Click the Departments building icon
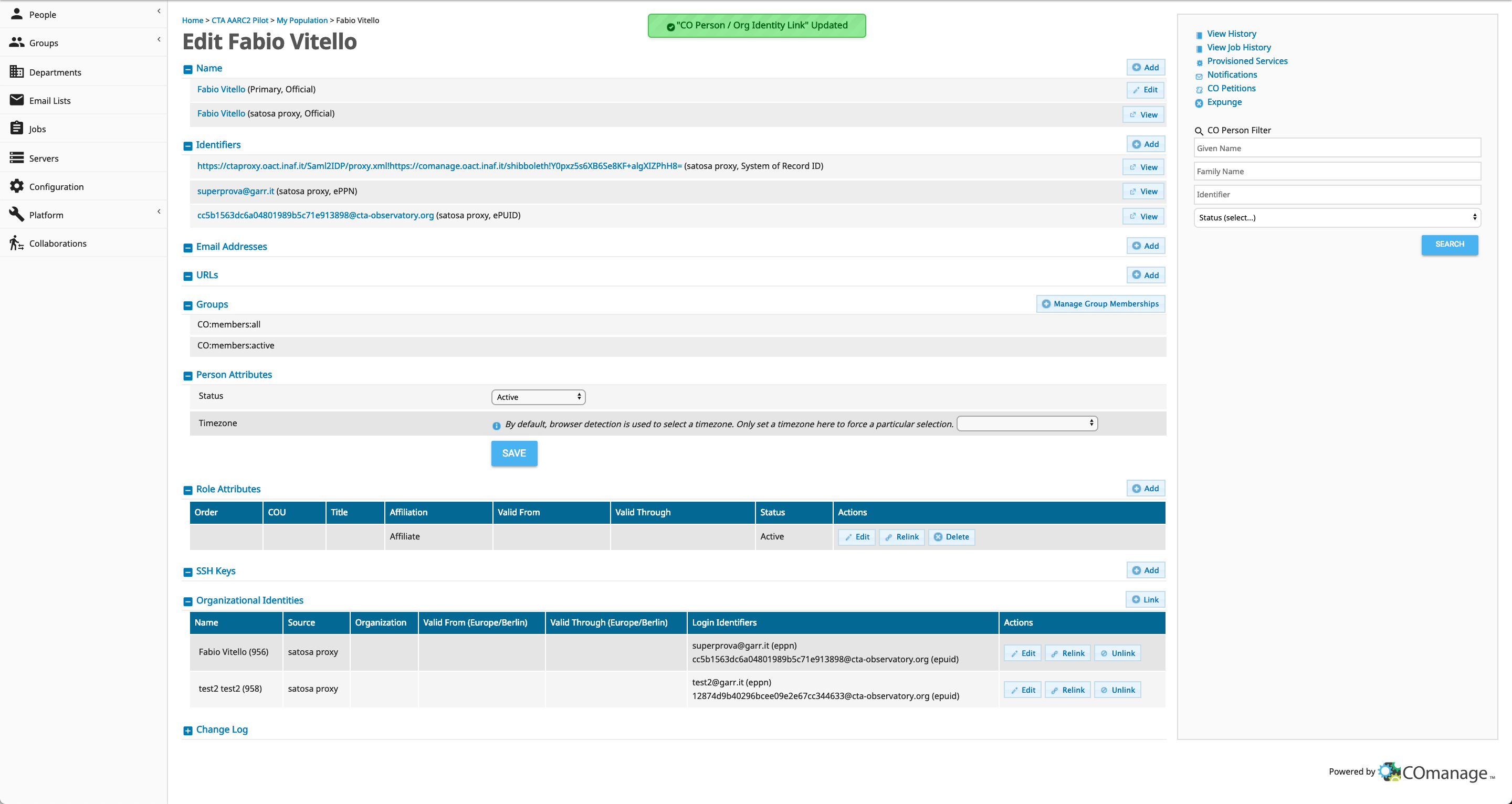This screenshot has height=804, width=1512. coord(17,71)
